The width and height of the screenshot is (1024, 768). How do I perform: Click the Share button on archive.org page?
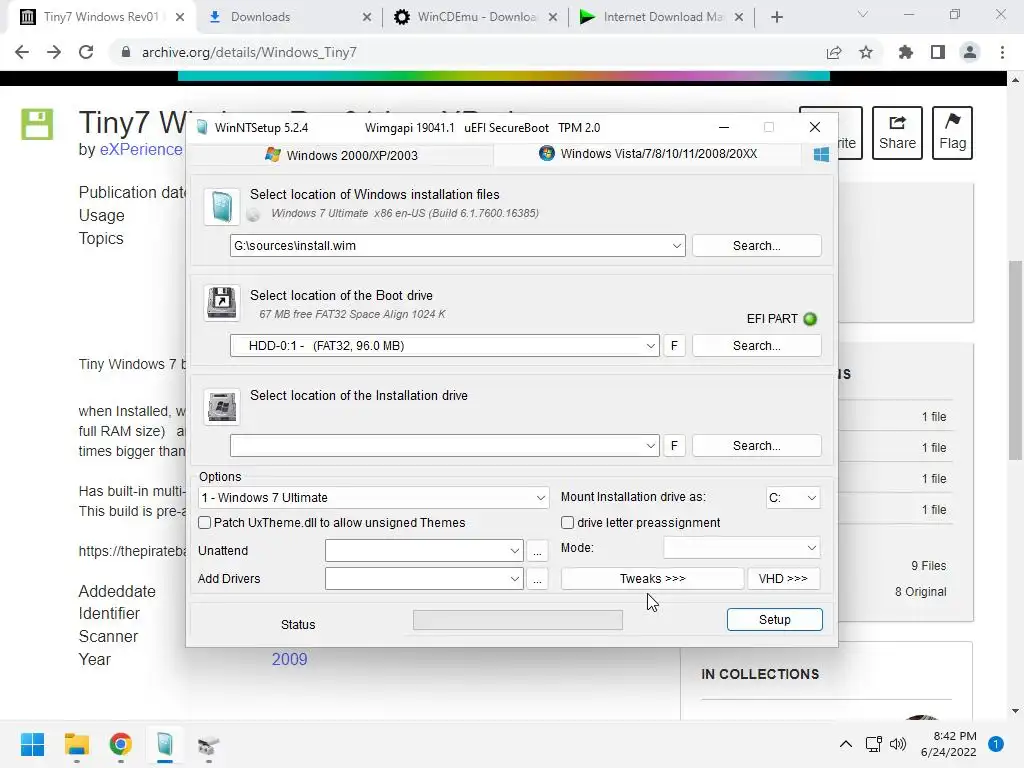(897, 133)
